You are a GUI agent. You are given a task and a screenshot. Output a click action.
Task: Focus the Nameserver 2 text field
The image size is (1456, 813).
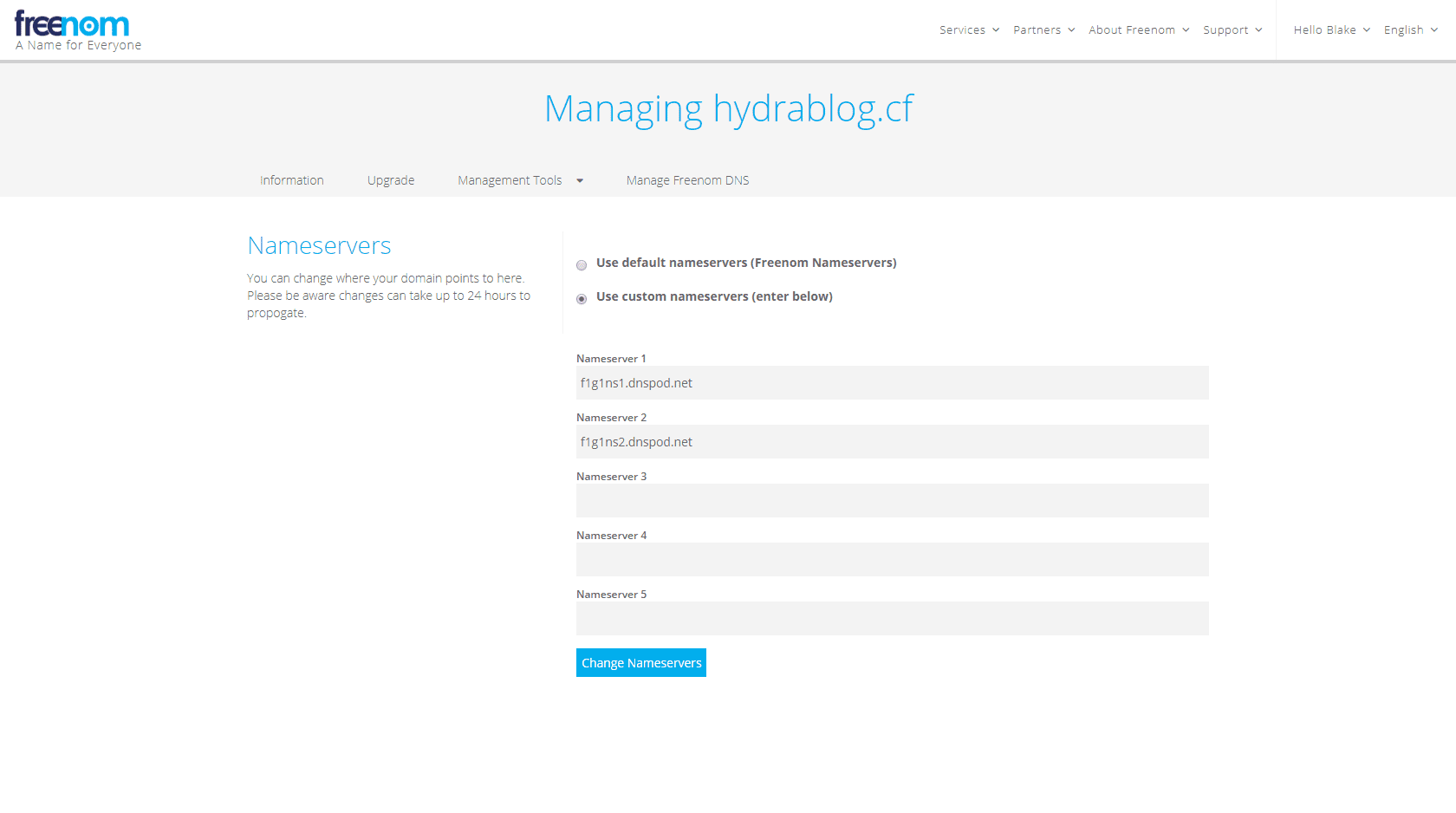(x=892, y=442)
